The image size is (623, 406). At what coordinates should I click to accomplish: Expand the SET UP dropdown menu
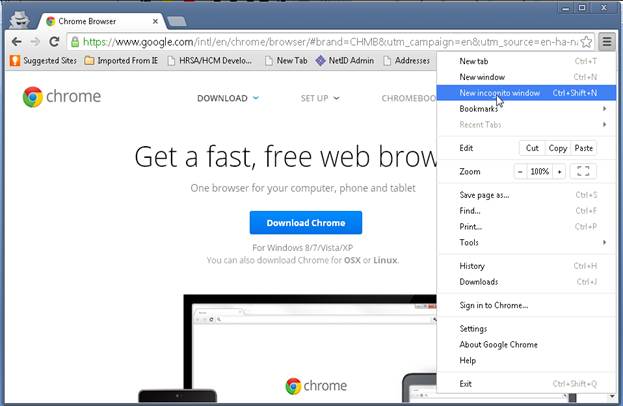(x=320, y=98)
